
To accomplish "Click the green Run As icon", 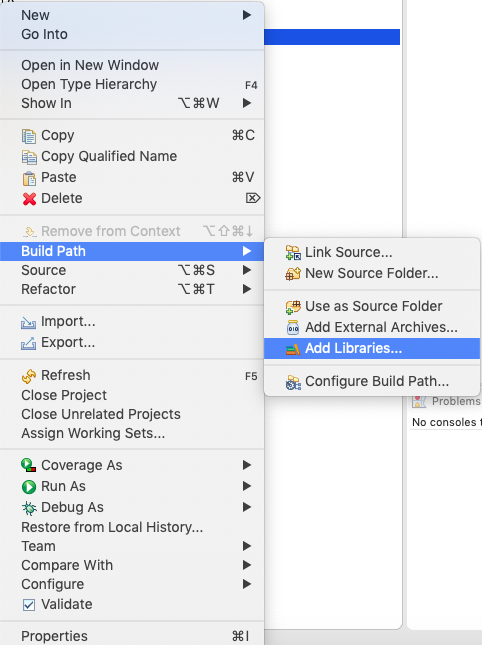I will tap(29, 487).
